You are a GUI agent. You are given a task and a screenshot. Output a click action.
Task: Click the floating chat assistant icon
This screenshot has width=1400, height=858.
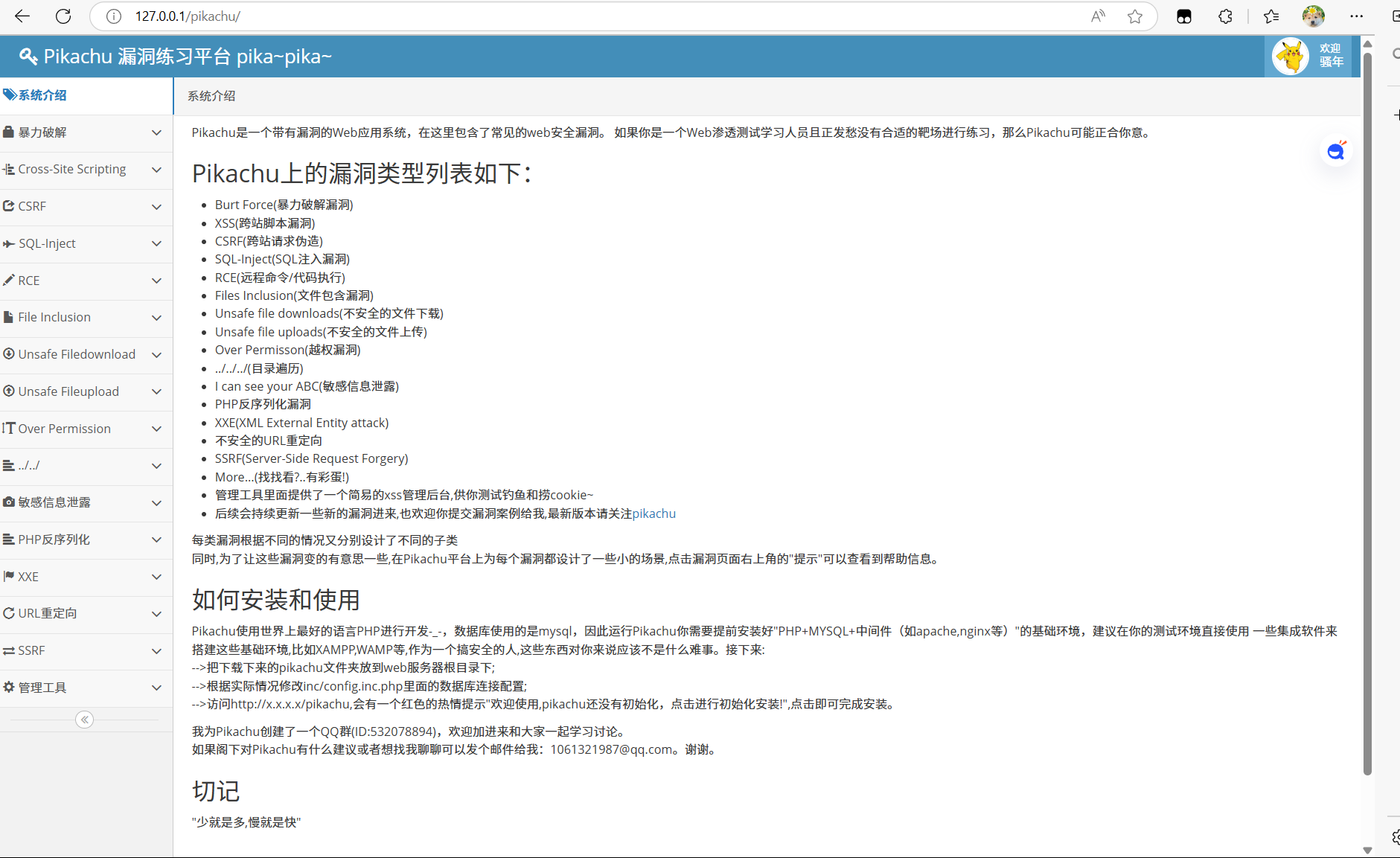click(1336, 151)
